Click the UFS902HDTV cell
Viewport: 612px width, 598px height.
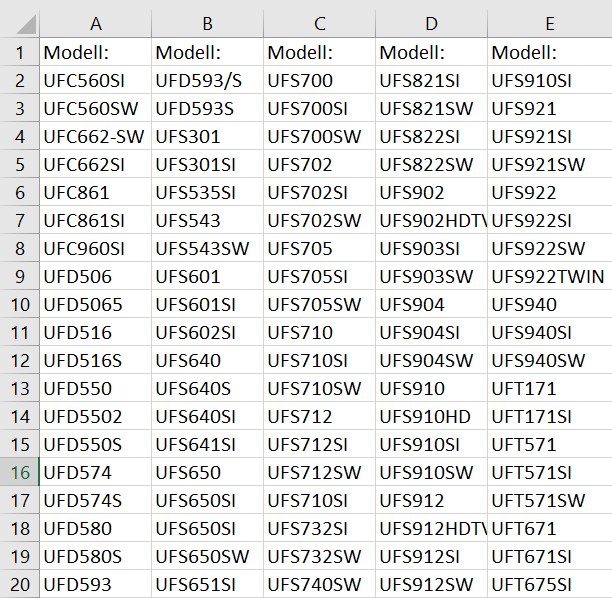[x=433, y=221]
